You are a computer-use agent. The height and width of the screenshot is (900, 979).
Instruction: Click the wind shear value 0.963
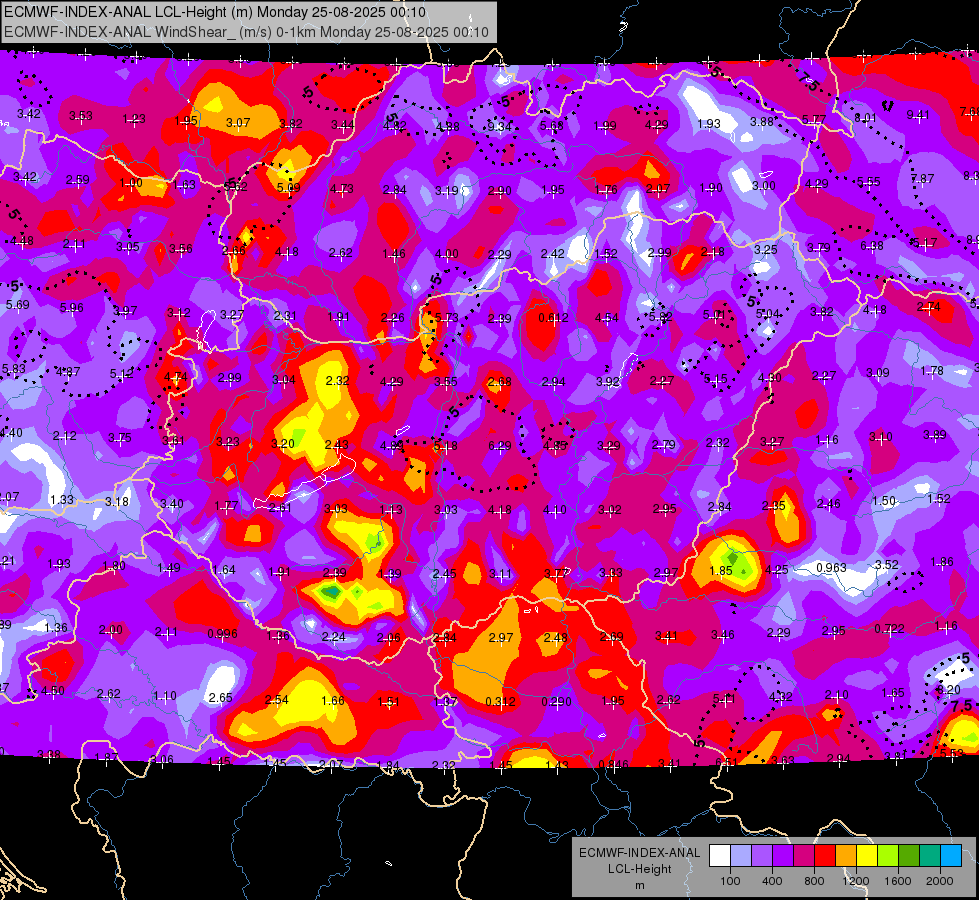click(x=831, y=567)
